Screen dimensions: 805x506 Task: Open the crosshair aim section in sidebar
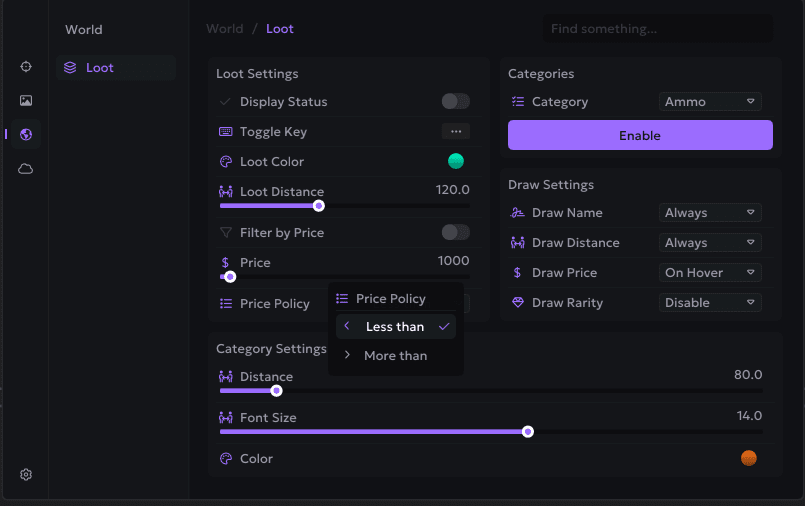coord(26,67)
